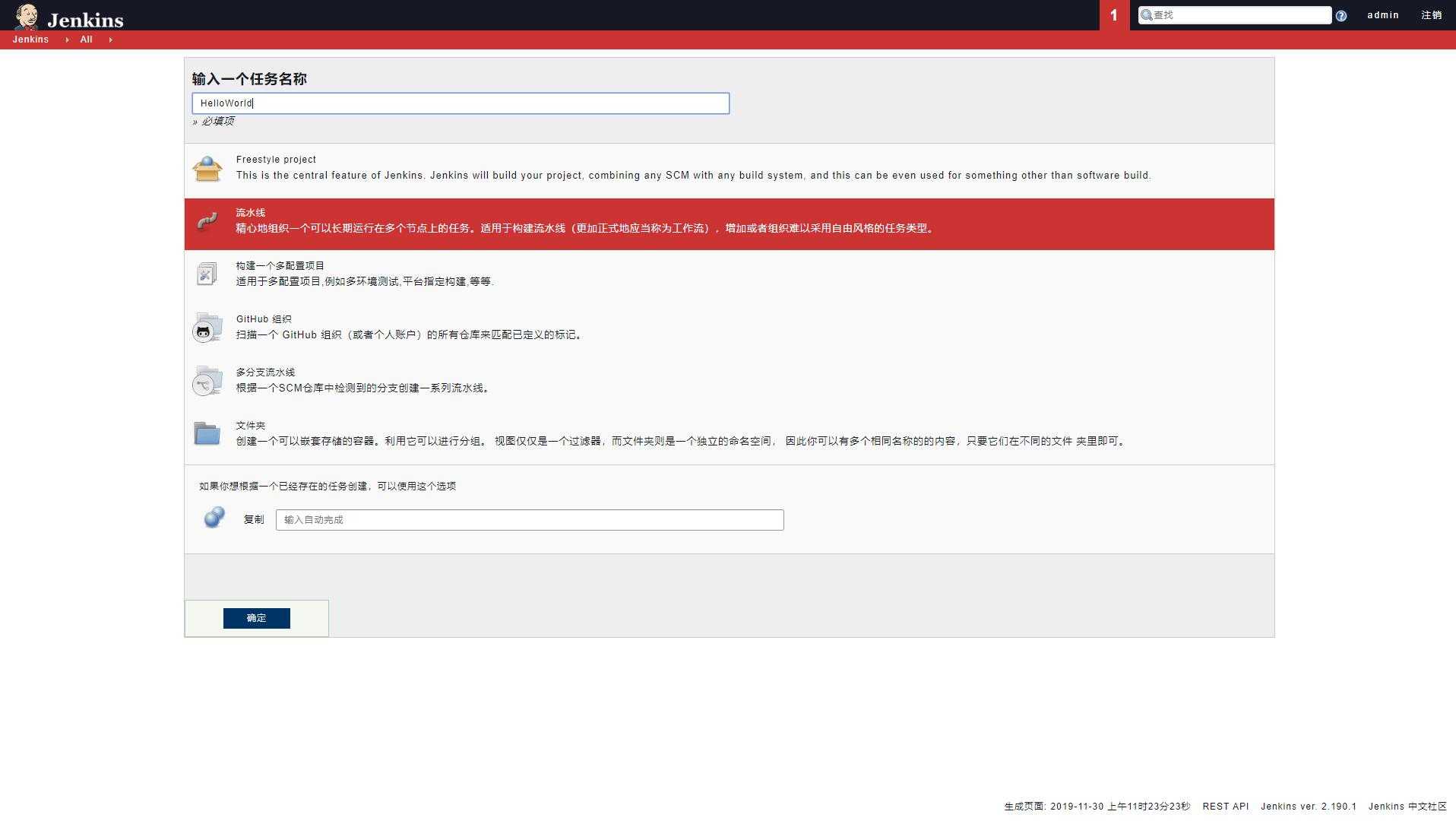Open Jenkins 中文社区 footer link
This screenshot has height=821, width=1456.
(x=1407, y=807)
